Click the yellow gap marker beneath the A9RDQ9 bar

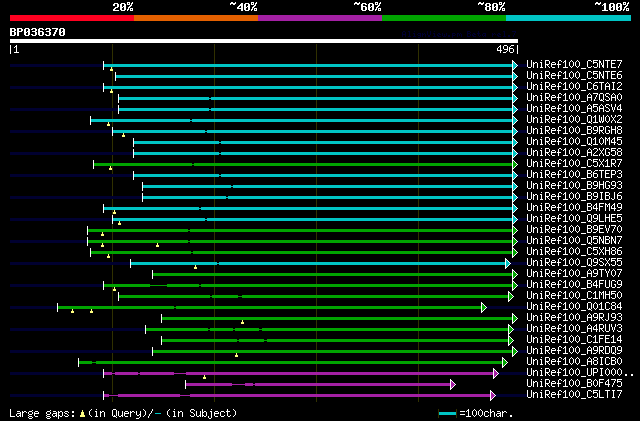[x=236, y=355]
